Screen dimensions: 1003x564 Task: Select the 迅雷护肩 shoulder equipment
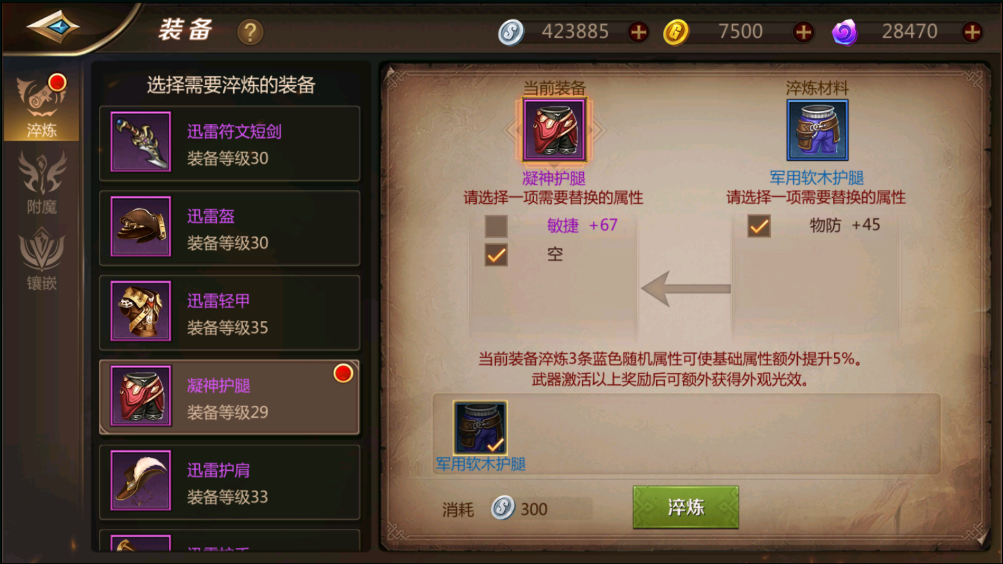pyautogui.click(x=230, y=482)
